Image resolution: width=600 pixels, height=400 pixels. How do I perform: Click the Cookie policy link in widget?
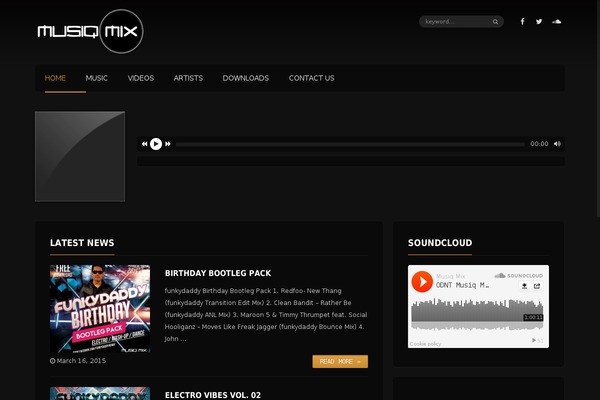click(x=425, y=344)
